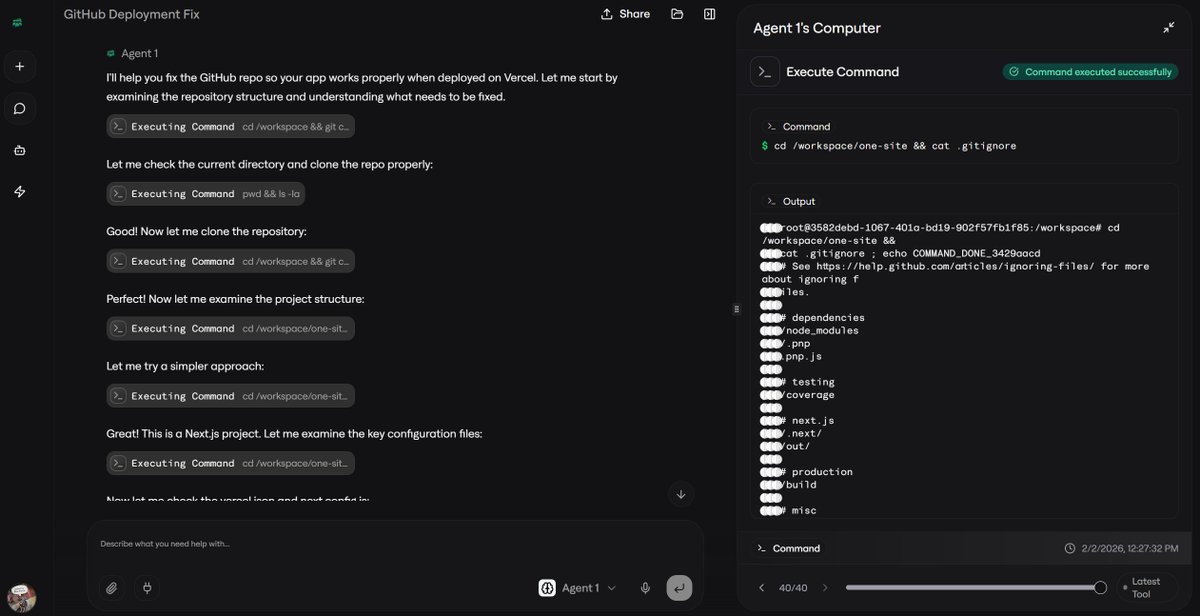This screenshot has height=616, width=1200.
Task: Toggle the side panel layout icon
Action: pos(709,14)
